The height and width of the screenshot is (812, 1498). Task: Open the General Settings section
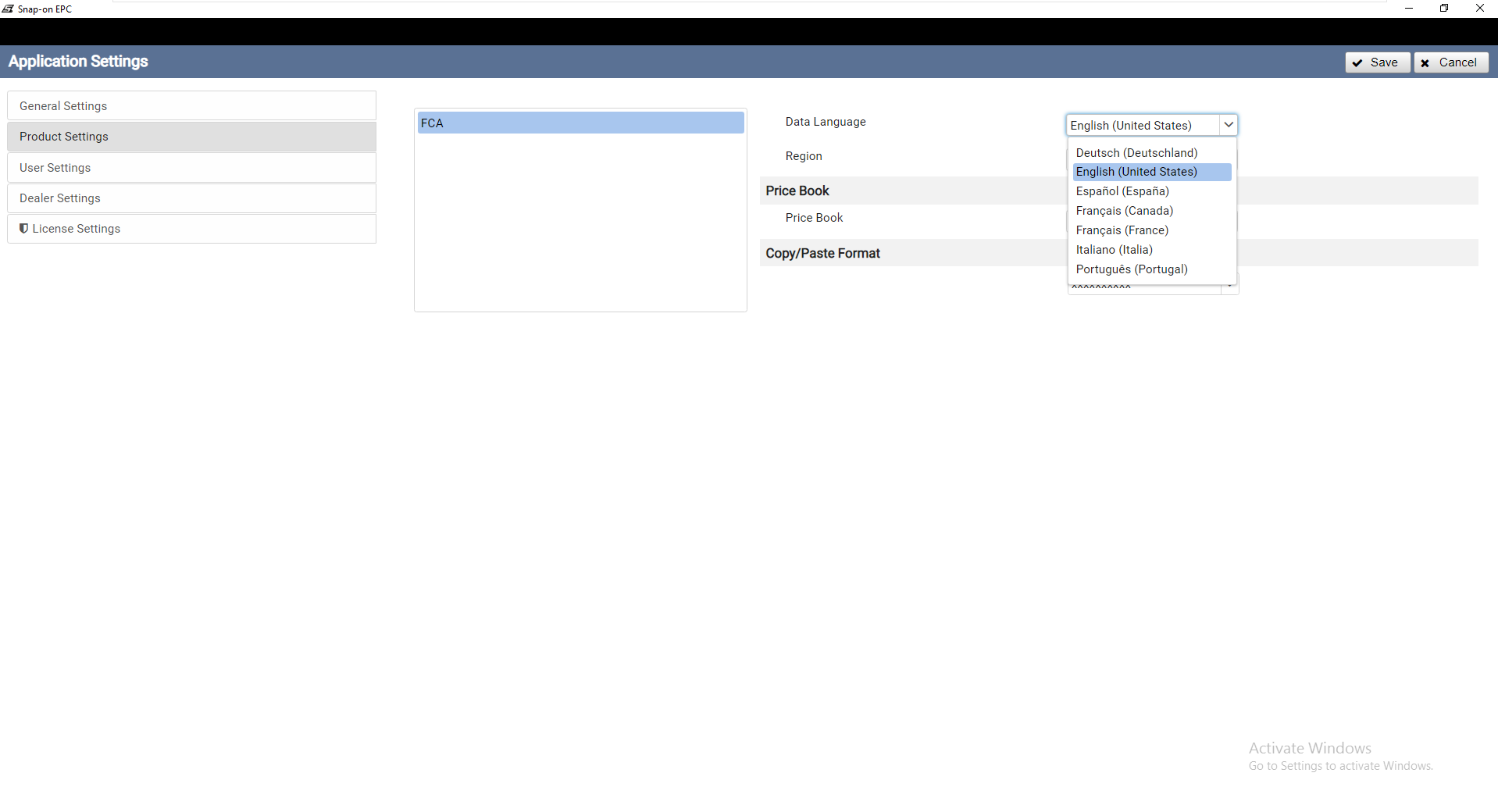(x=191, y=105)
